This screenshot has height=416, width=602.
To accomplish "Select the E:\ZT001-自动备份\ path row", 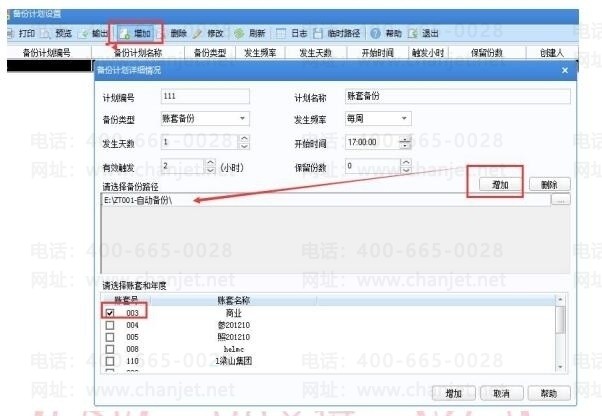I will (326, 200).
